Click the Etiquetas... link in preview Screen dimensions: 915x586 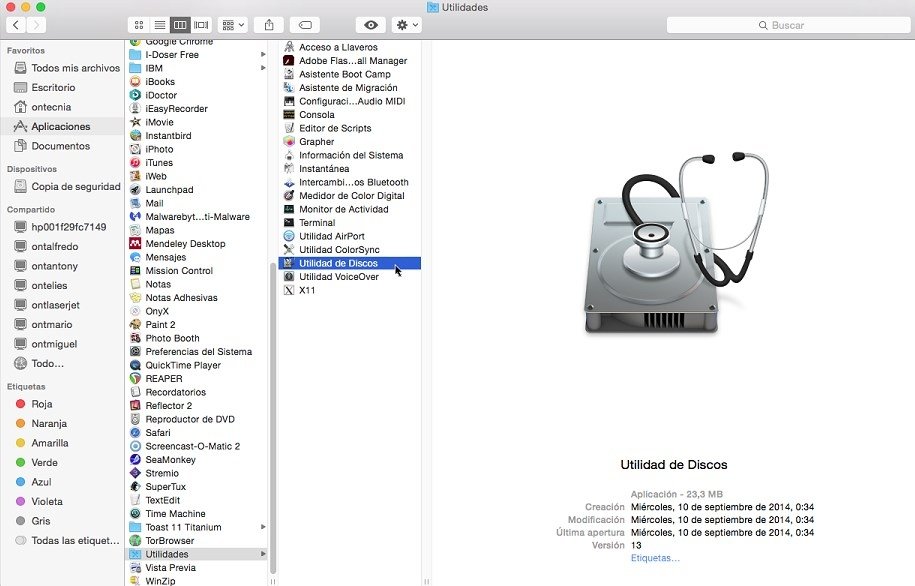pyautogui.click(x=655, y=558)
